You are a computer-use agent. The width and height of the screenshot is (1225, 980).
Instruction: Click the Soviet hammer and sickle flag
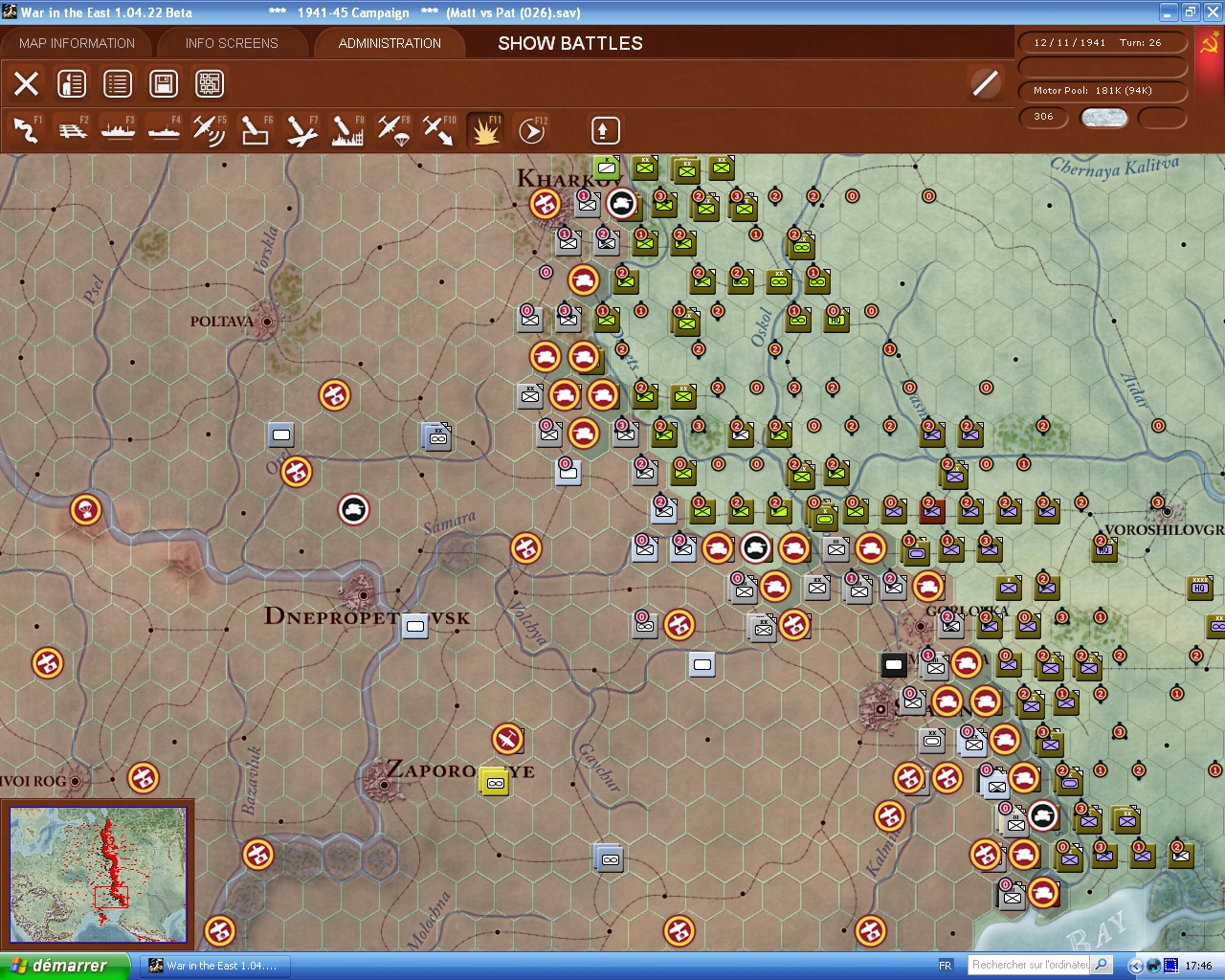[1209, 44]
